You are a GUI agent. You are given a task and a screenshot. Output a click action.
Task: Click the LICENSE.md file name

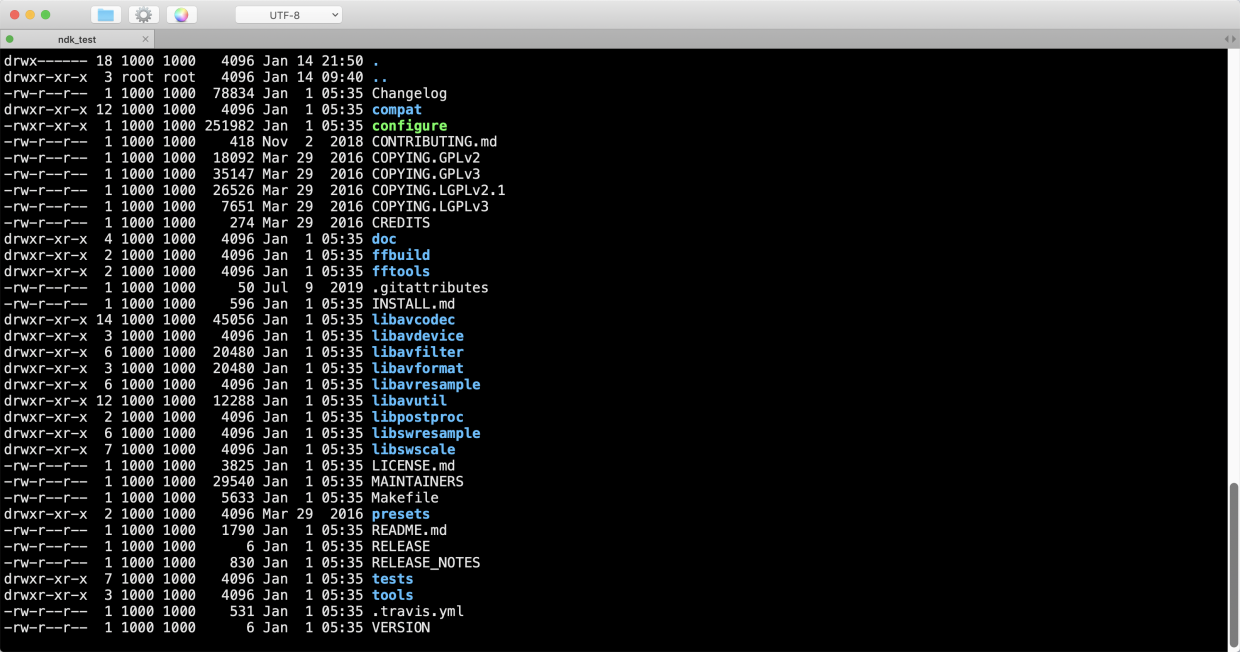413,465
